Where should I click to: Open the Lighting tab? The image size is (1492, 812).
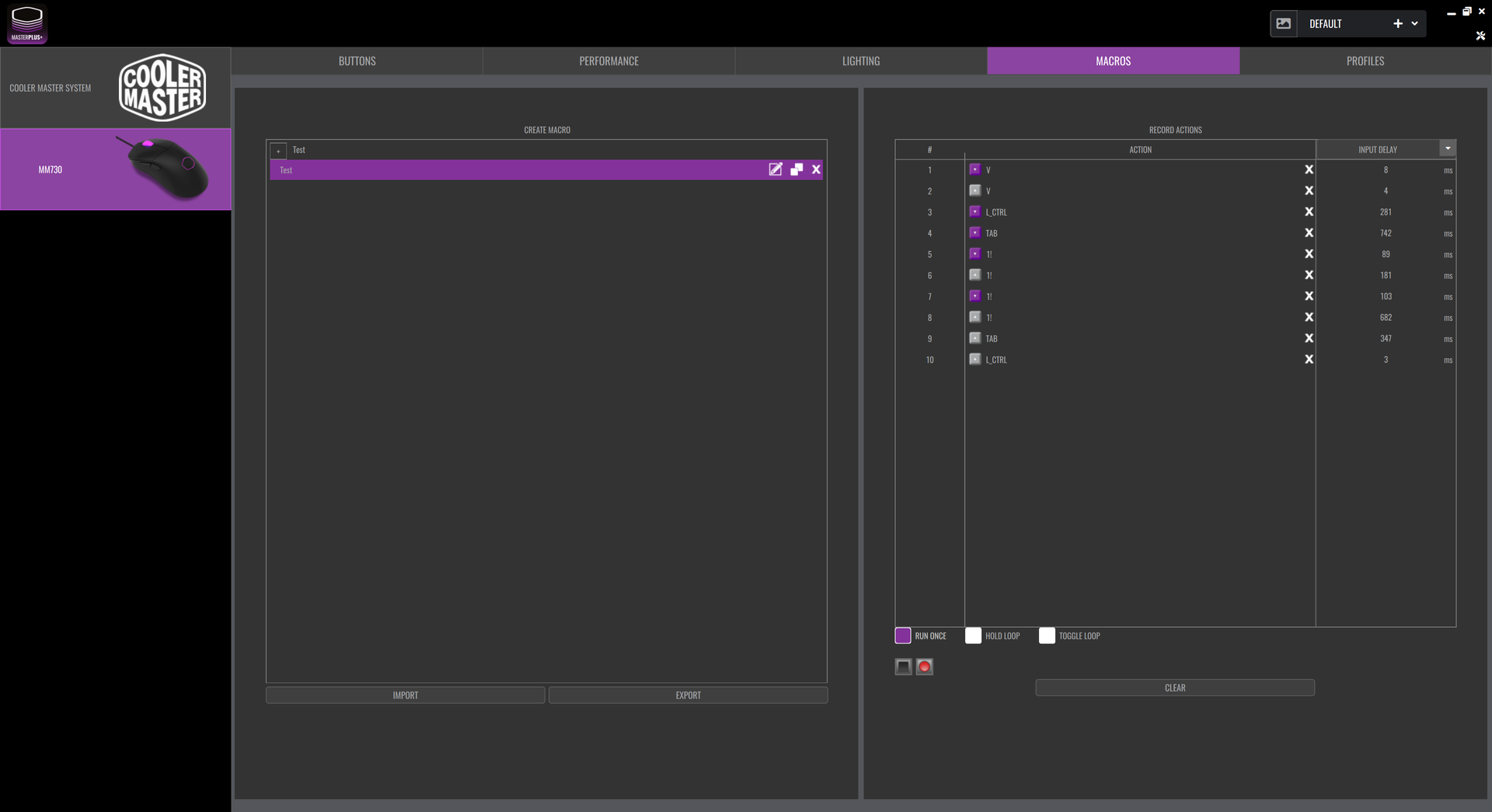(861, 61)
